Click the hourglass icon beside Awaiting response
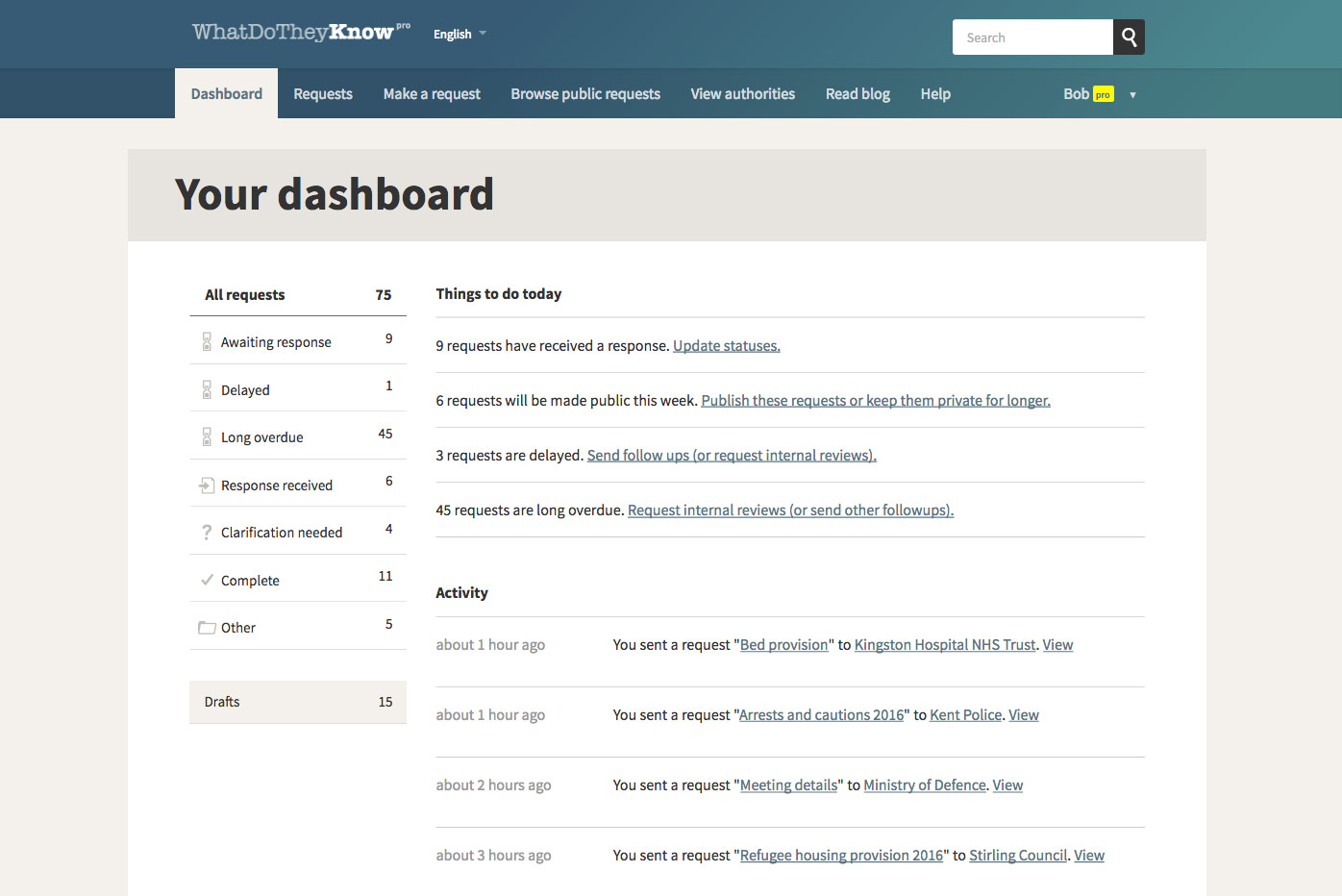This screenshot has width=1342, height=896. [207, 341]
